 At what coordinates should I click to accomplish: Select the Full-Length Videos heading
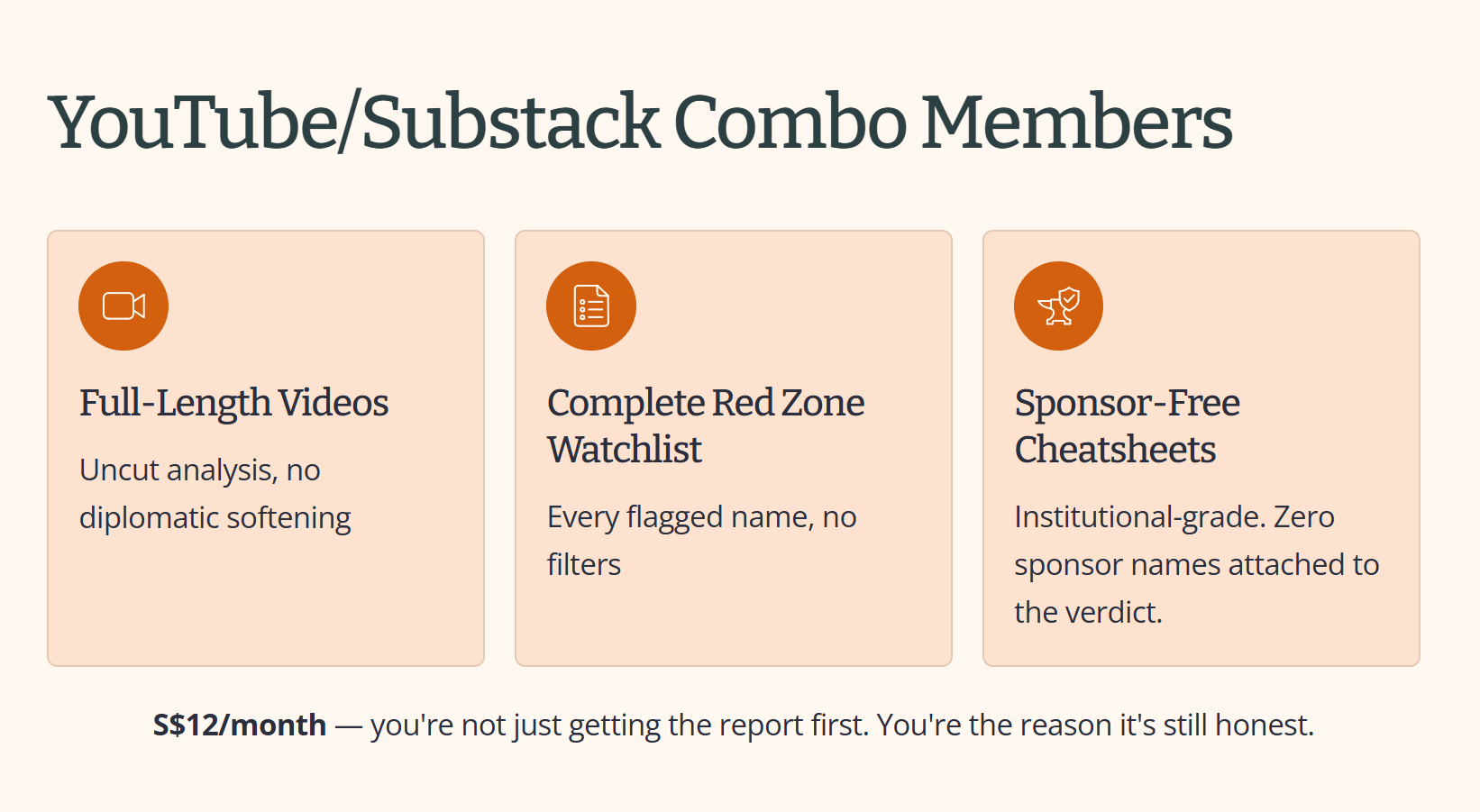(233, 403)
